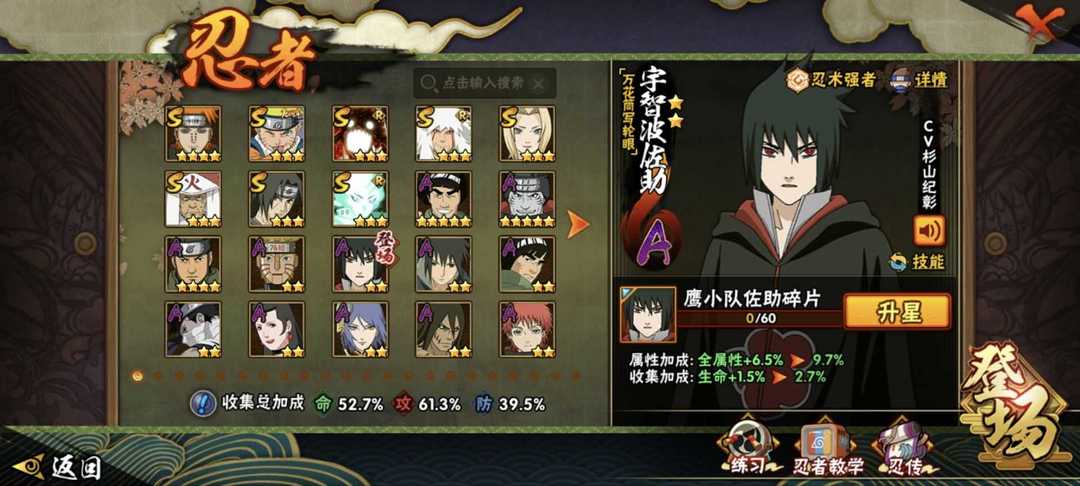Click the 鹰小队佐助碎片 fragment icon

647,315
